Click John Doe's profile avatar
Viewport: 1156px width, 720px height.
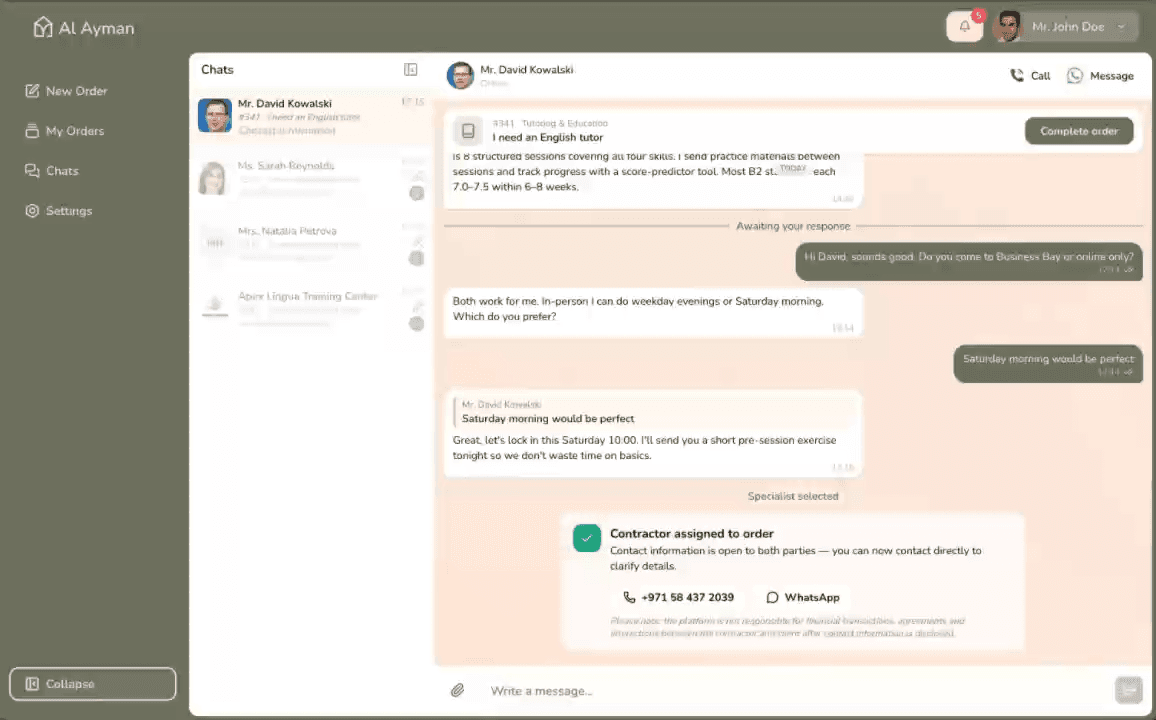point(1008,27)
